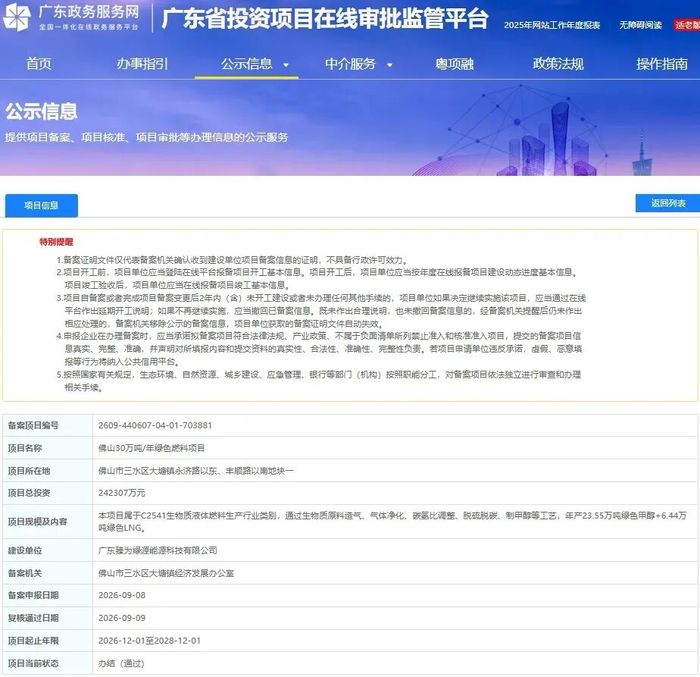Image resolution: width=700 pixels, height=677 pixels.
Task: Open the 操作指南 menu item
Action: click(x=662, y=64)
